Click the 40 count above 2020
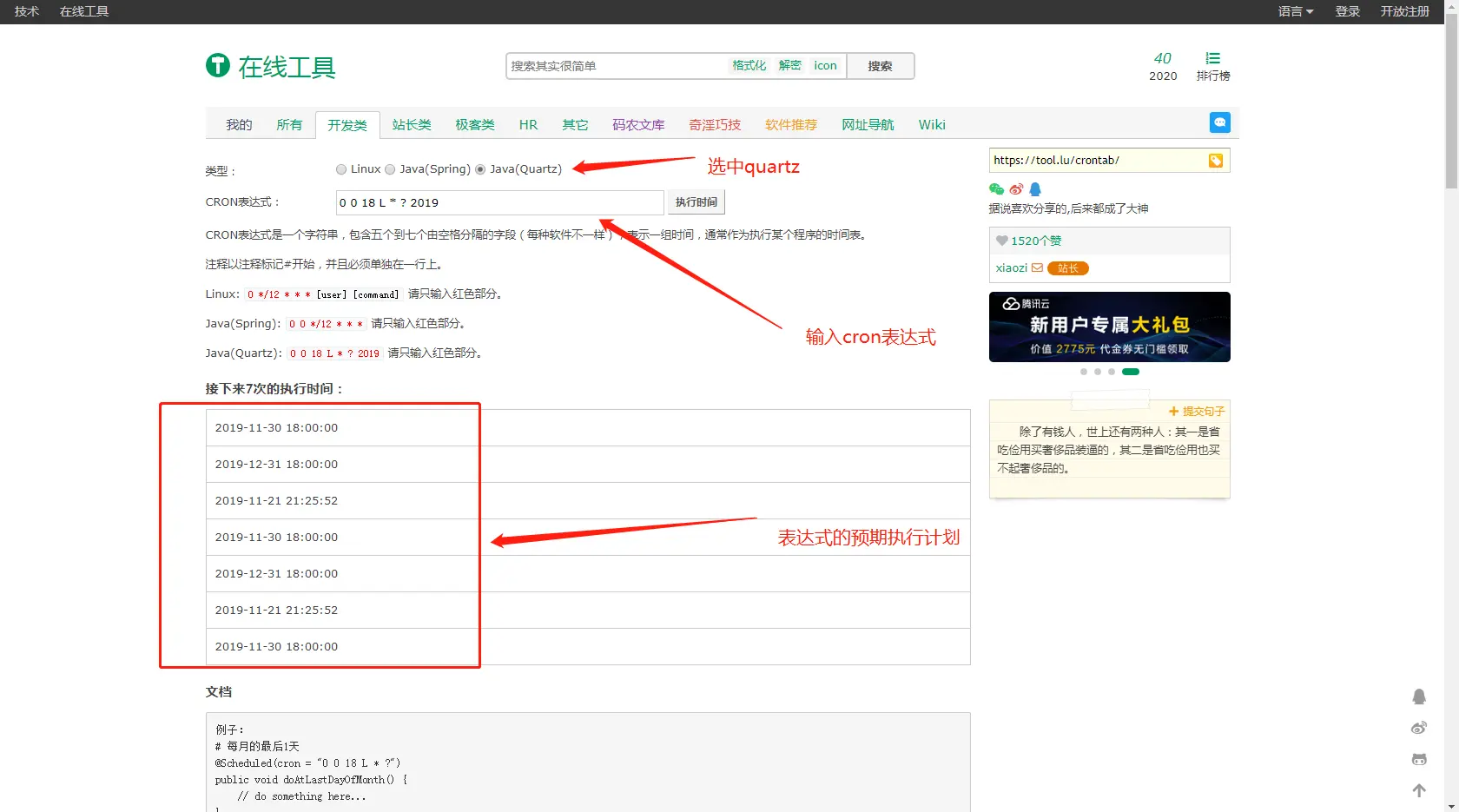 [x=1162, y=58]
